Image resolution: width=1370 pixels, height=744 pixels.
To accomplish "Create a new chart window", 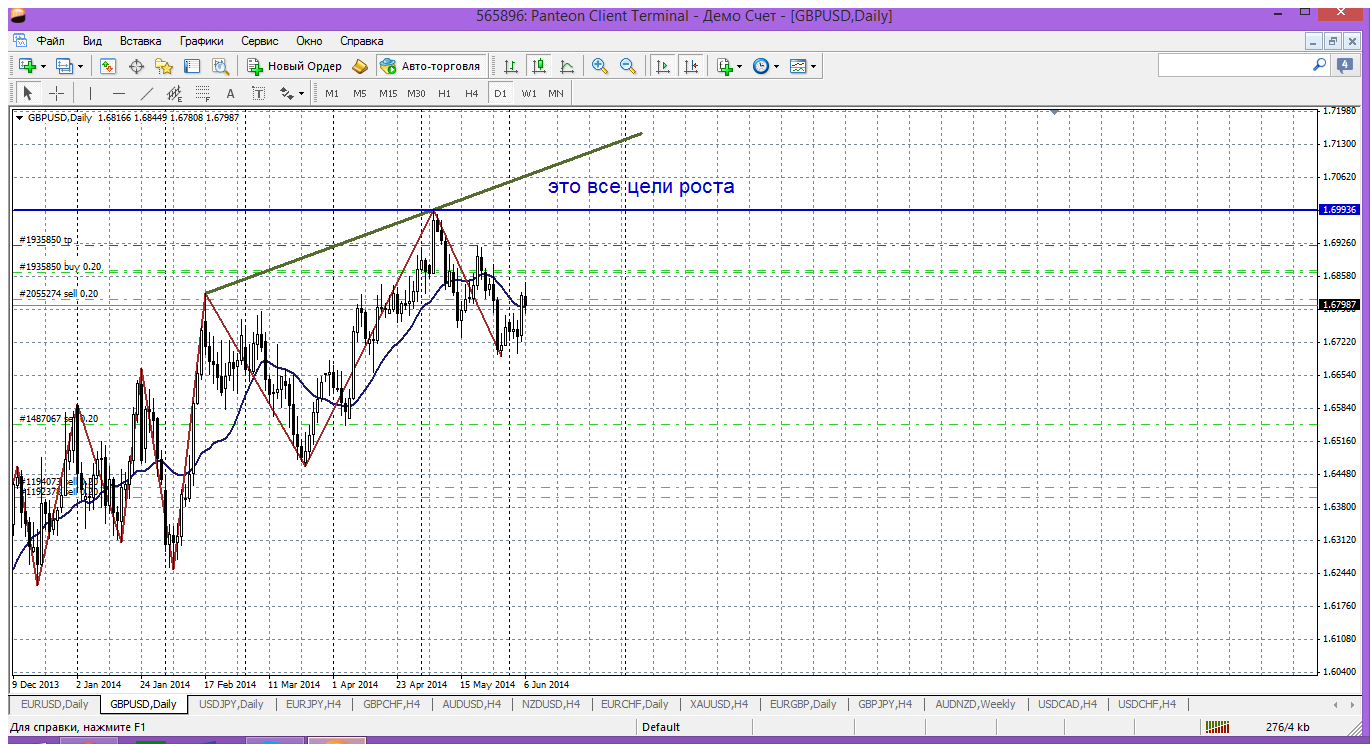I will [27, 66].
